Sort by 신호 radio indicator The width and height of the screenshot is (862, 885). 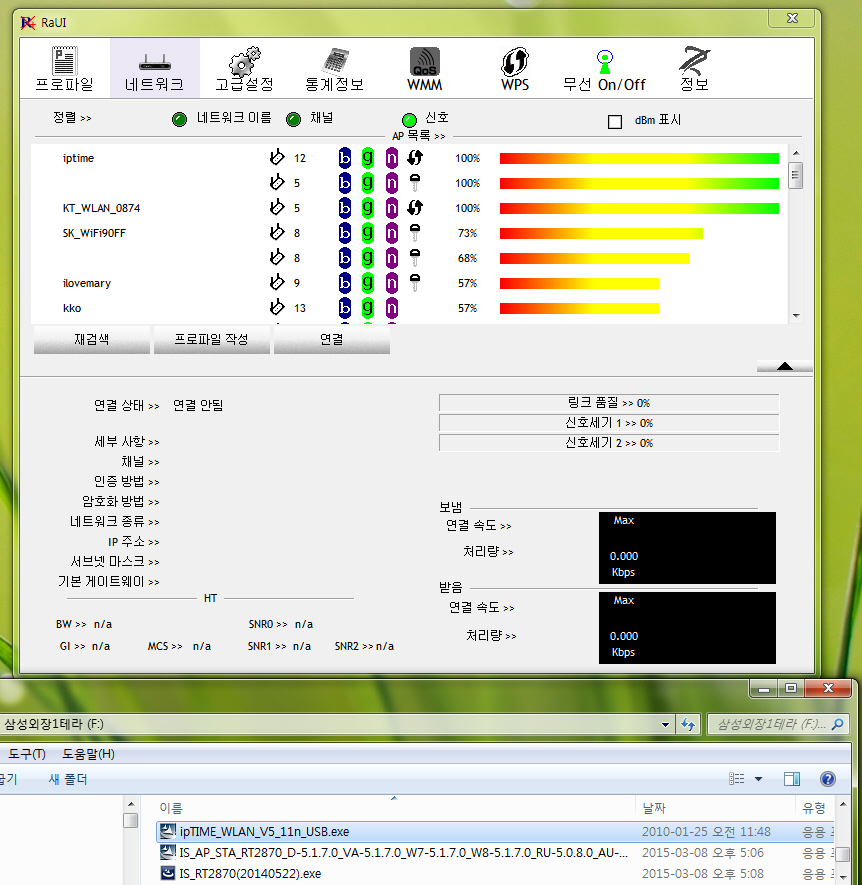409,120
